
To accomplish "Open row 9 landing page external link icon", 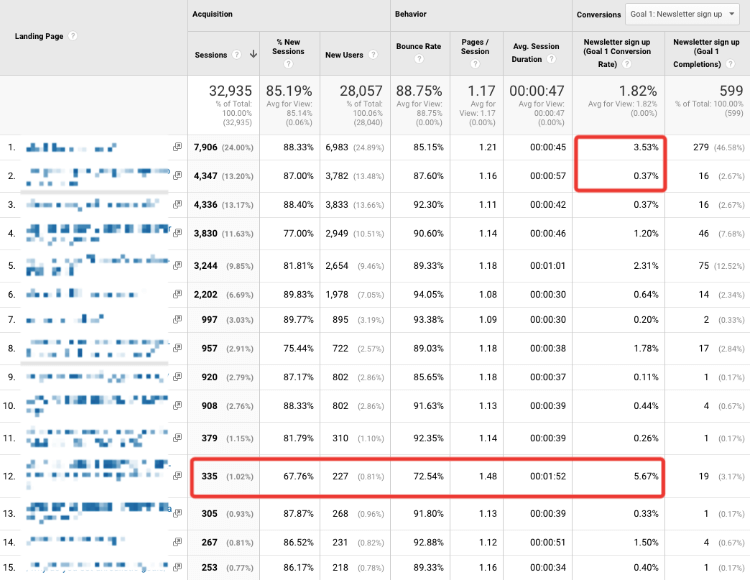I will click(x=177, y=377).
